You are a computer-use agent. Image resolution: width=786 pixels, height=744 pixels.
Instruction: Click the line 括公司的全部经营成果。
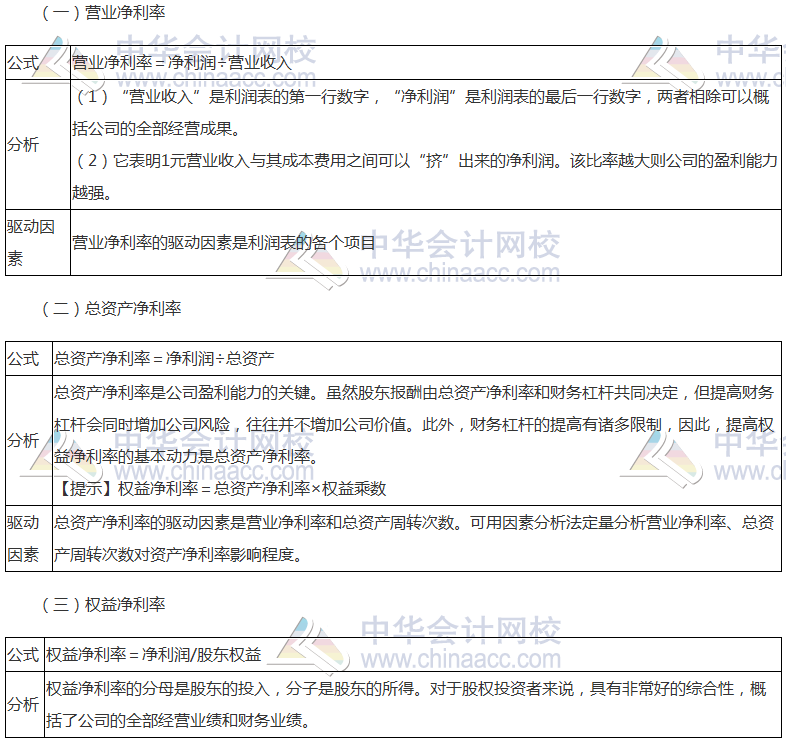pos(156,128)
